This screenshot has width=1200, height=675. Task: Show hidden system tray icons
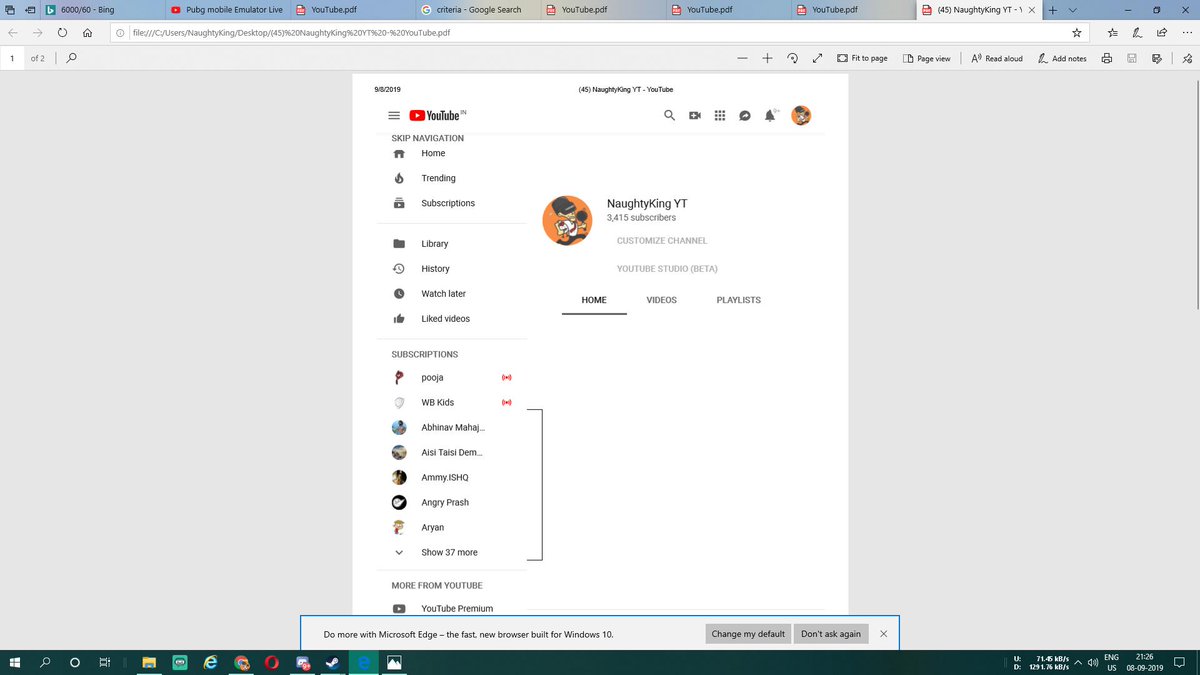pos(1079,661)
